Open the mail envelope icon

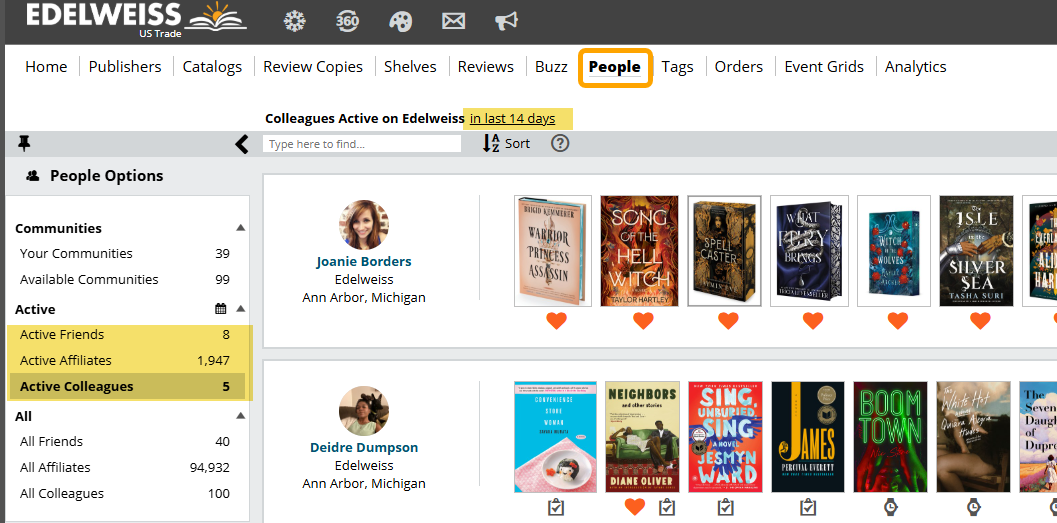click(453, 21)
